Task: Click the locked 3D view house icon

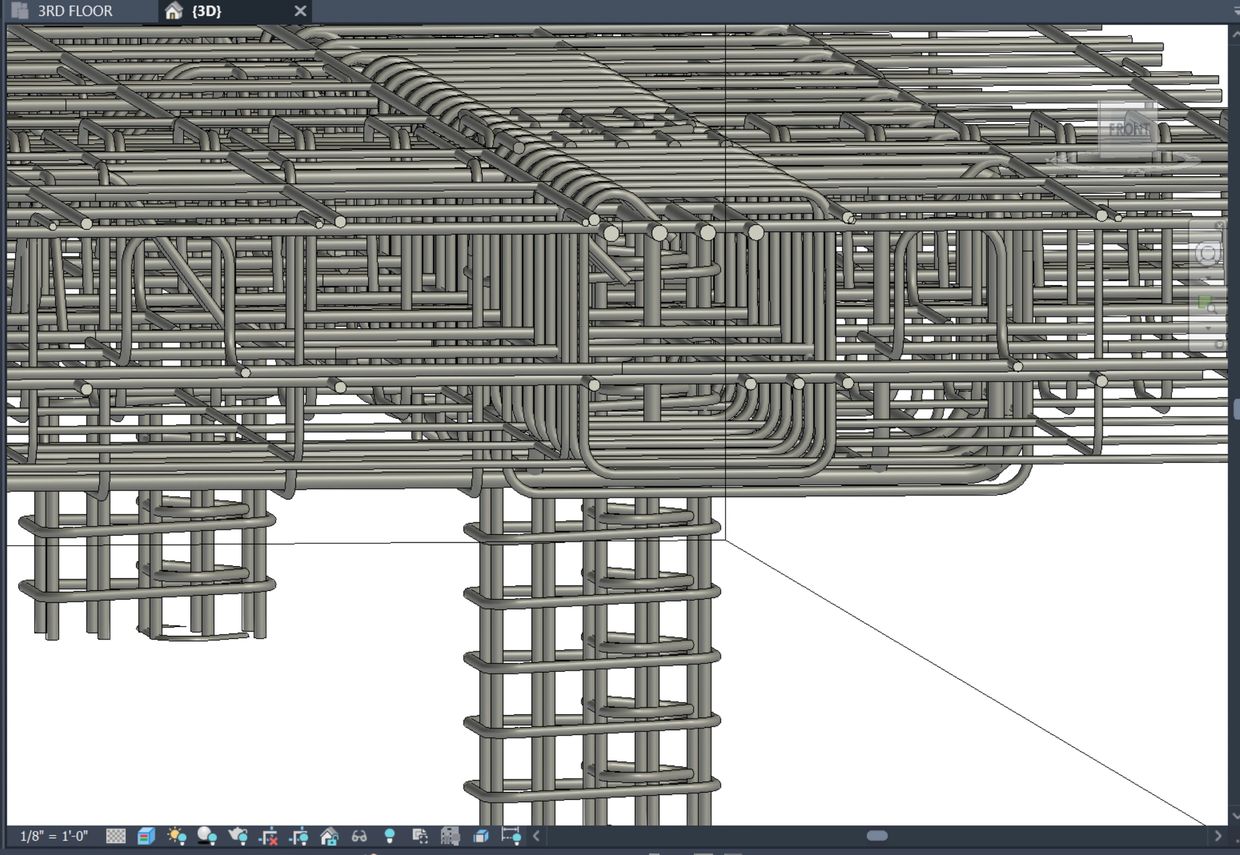Action: click(329, 836)
